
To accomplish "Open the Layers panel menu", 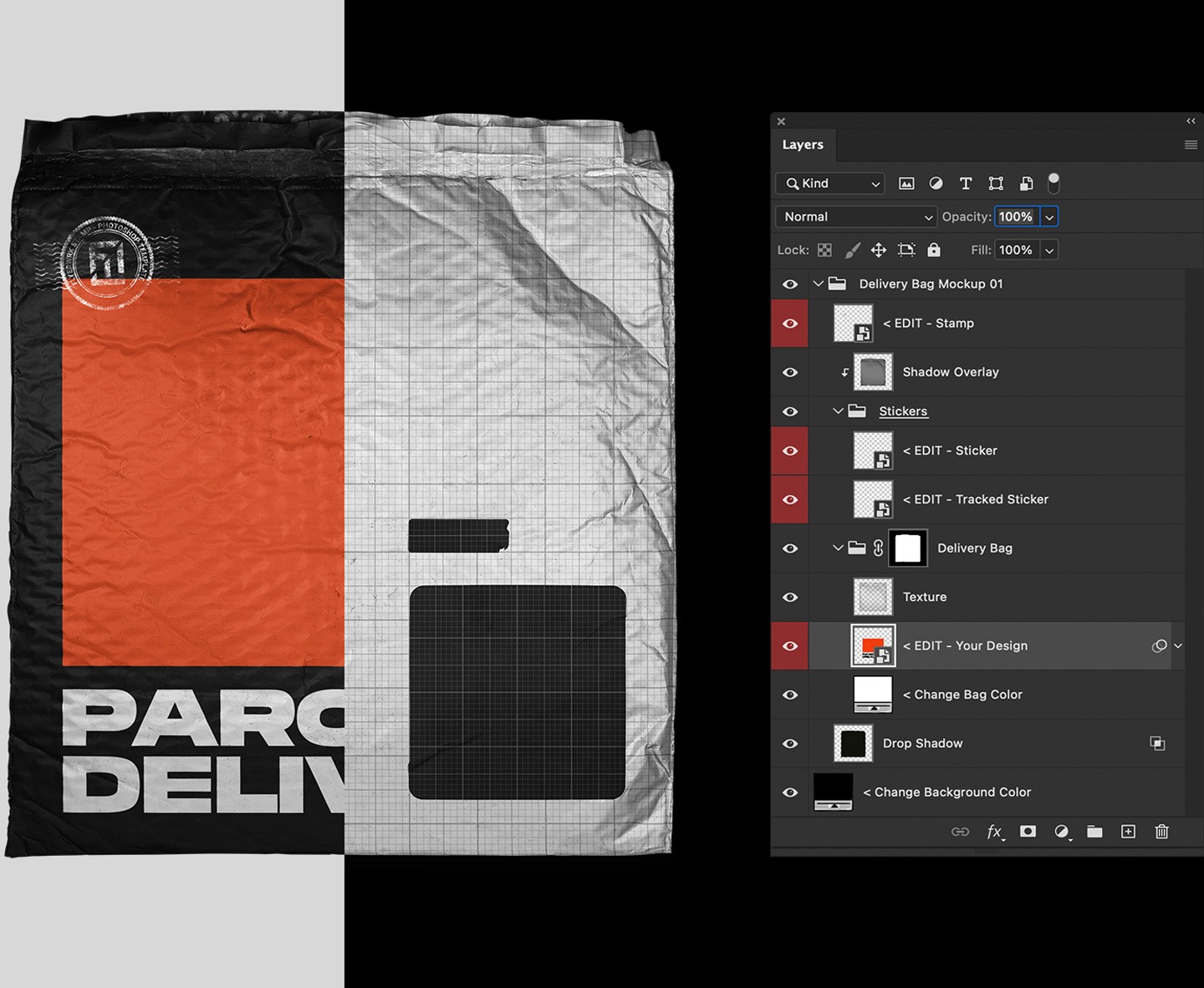I will (x=1191, y=144).
